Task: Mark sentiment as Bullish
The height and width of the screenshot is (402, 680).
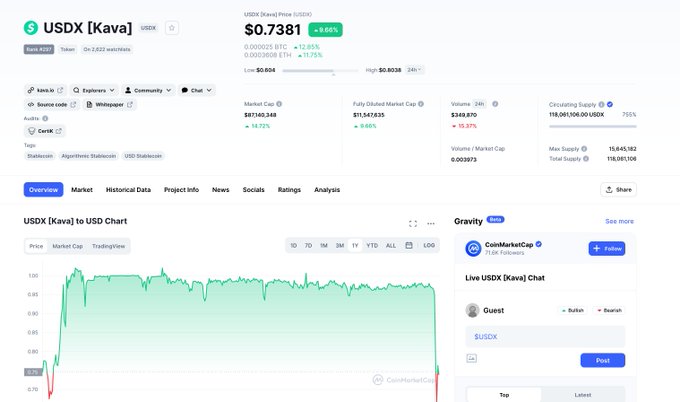Action: pyautogui.click(x=572, y=310)
